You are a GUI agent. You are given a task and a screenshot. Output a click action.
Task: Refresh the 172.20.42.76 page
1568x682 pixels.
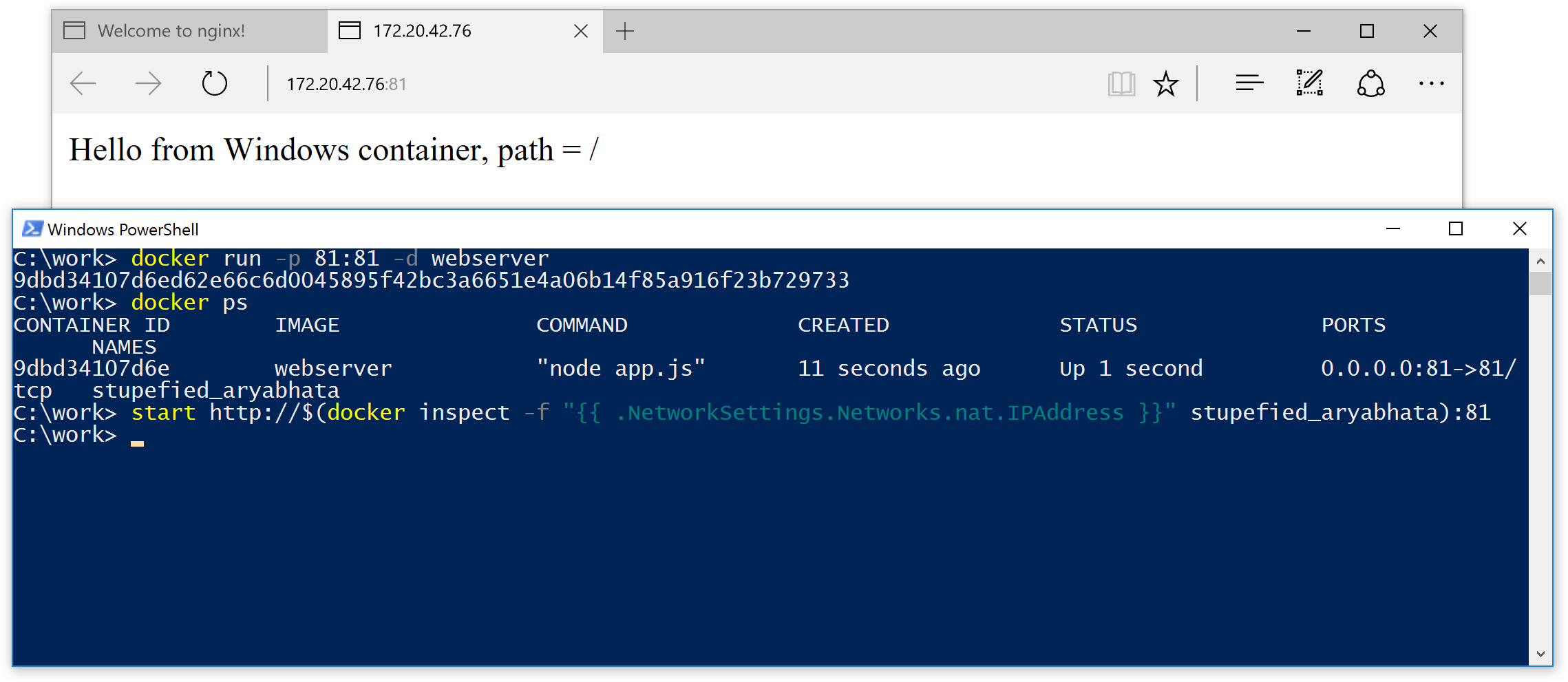click(213, 83)
